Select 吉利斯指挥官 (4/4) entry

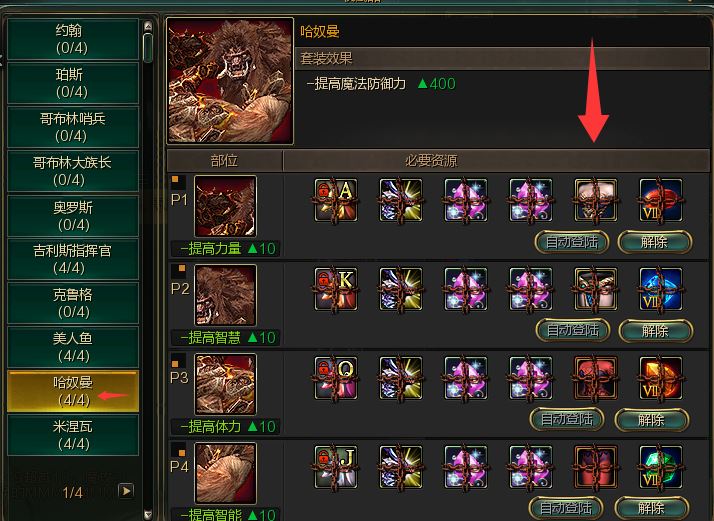73,259
